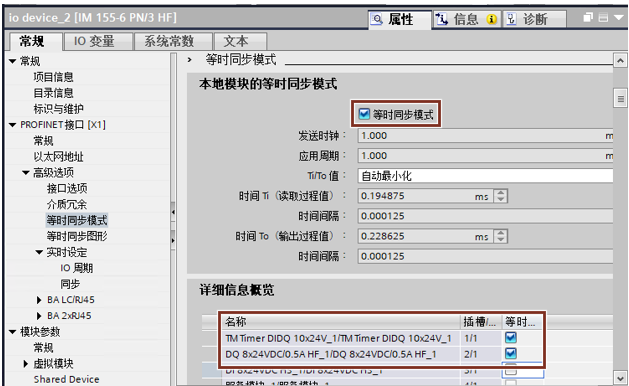Viewport: 629px width, 386px height.
Task: Select Shared Device in the tree
Action: pos(67,380)
